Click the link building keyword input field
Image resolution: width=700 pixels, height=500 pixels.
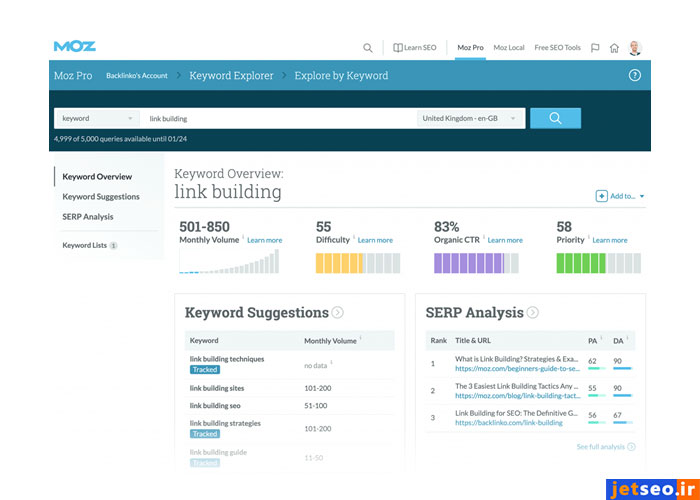click(280, 118)
